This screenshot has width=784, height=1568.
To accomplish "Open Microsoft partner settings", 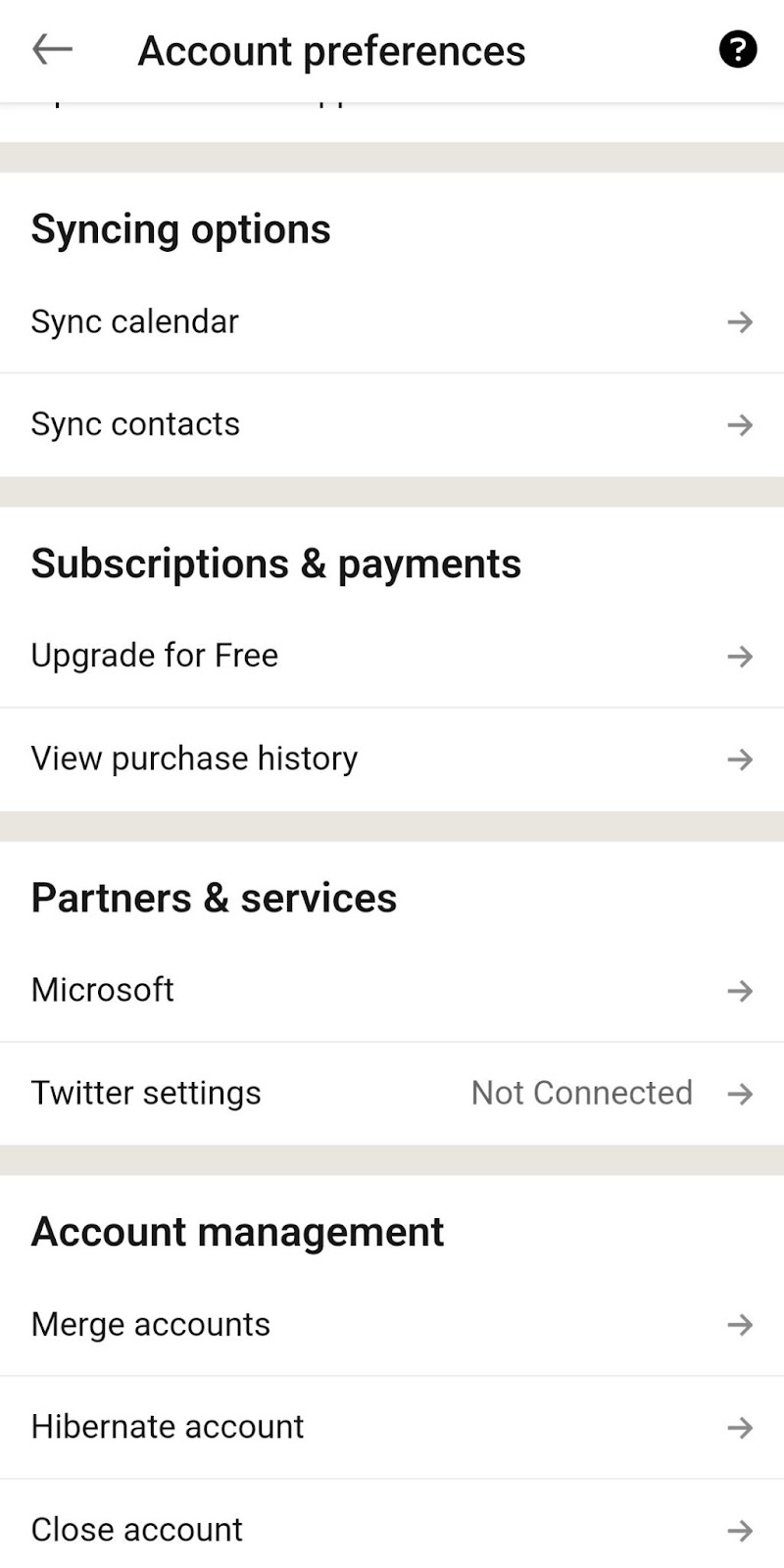I will coord(392,991).
